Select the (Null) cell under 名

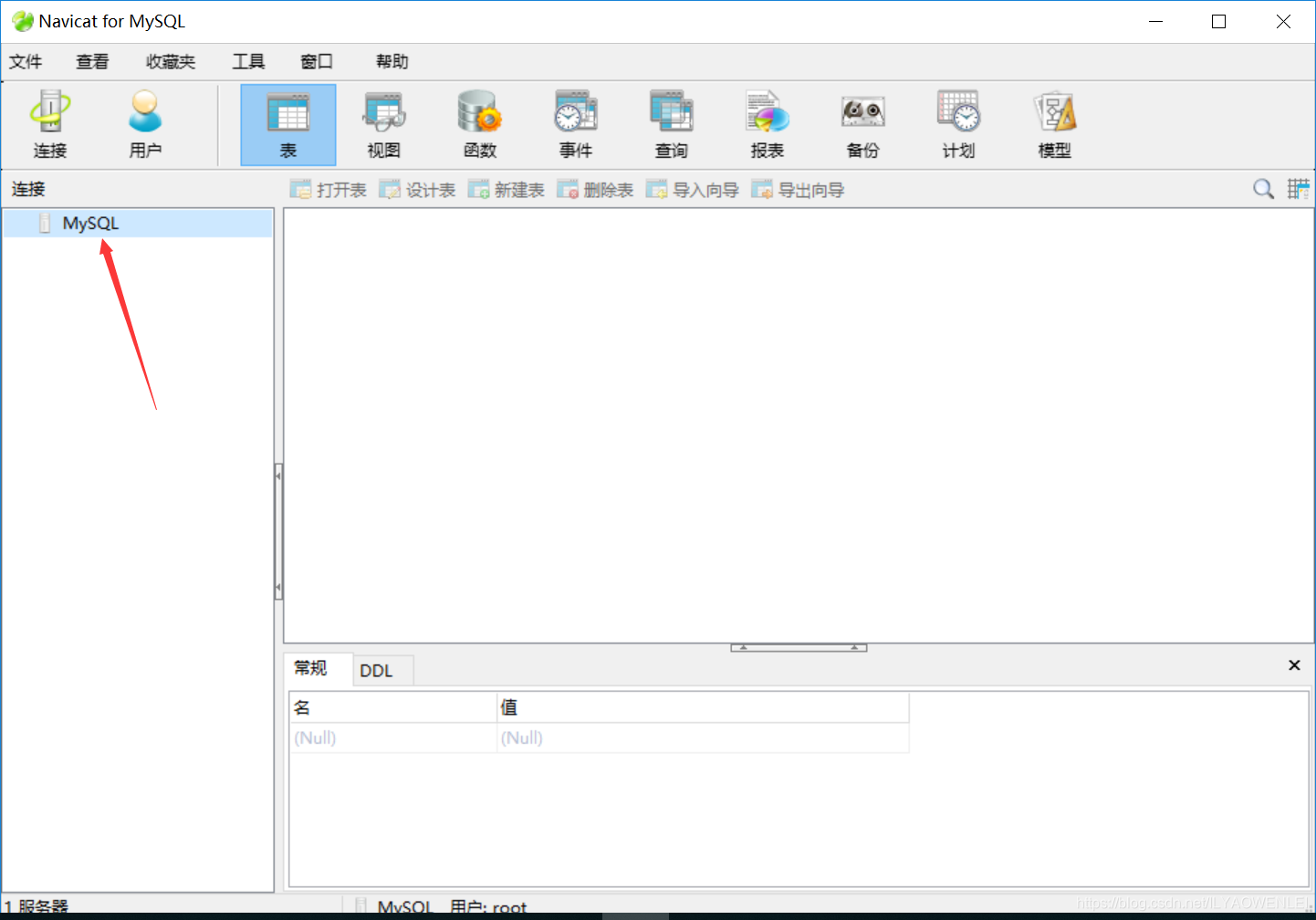click(x=393, y=737)
